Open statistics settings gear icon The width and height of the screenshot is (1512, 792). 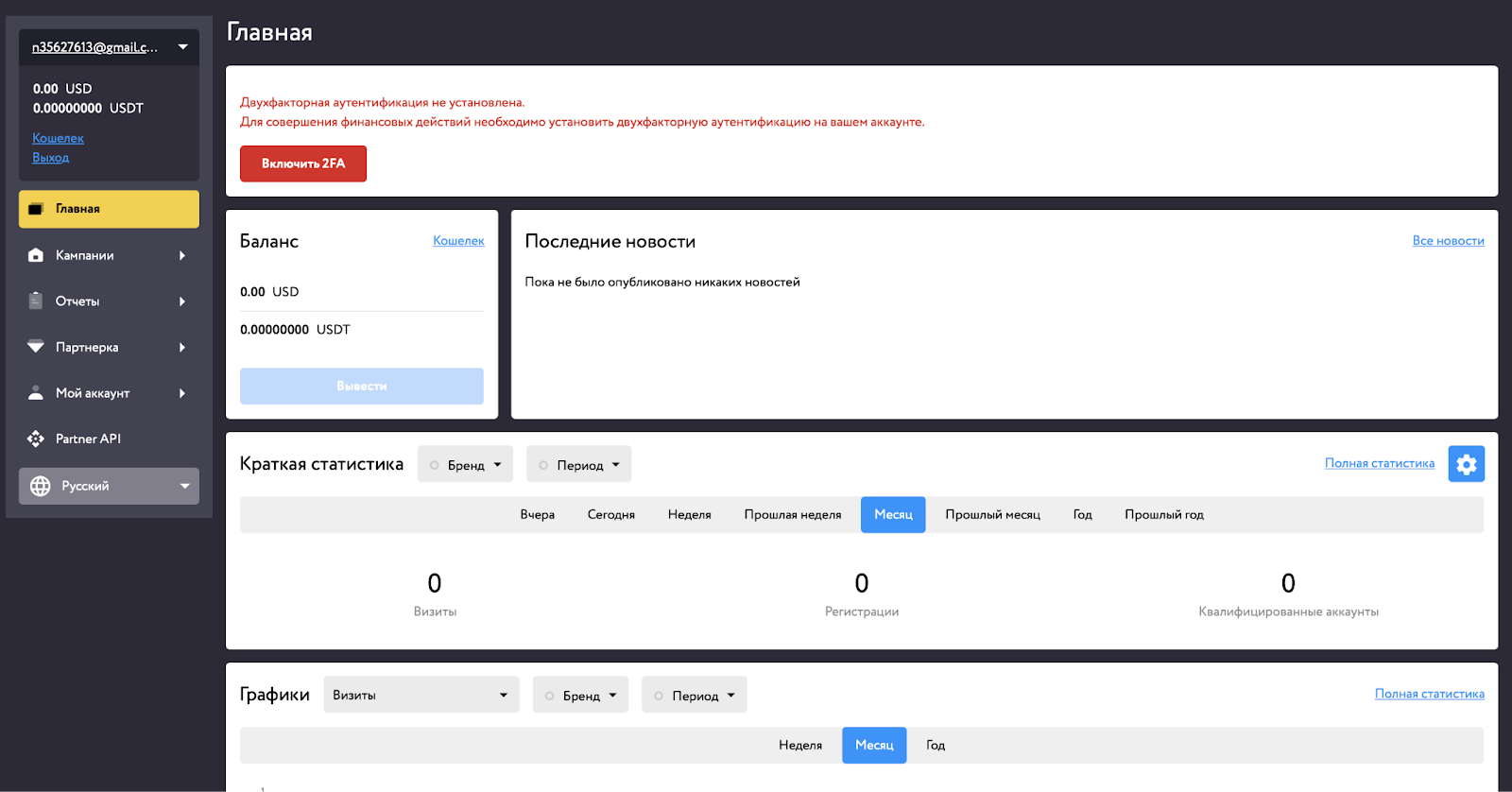click(x=1466, y=464)
